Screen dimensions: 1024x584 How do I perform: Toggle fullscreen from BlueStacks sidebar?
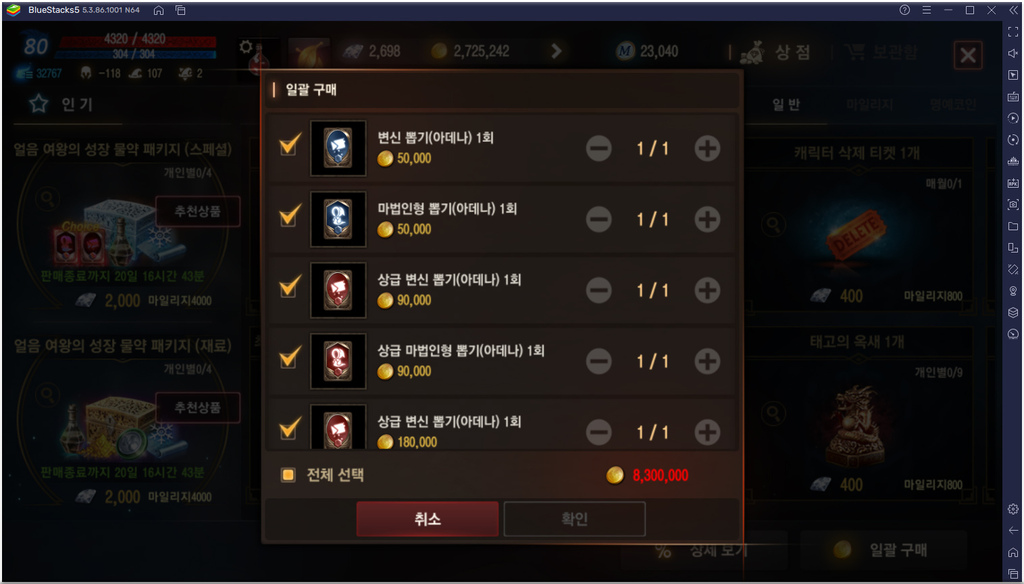[x=1013, y=32]
